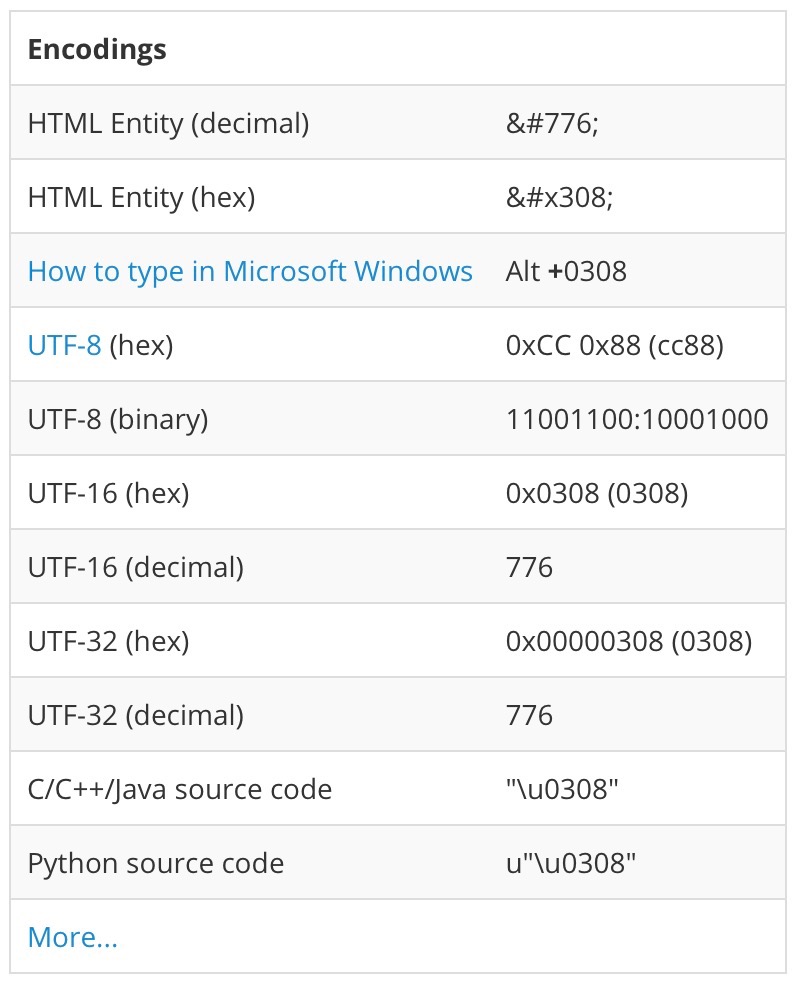This screenshot has height=982, width=795.
Task: Click the UTF-16 (decimal) value 776
Action: (529, 567)
